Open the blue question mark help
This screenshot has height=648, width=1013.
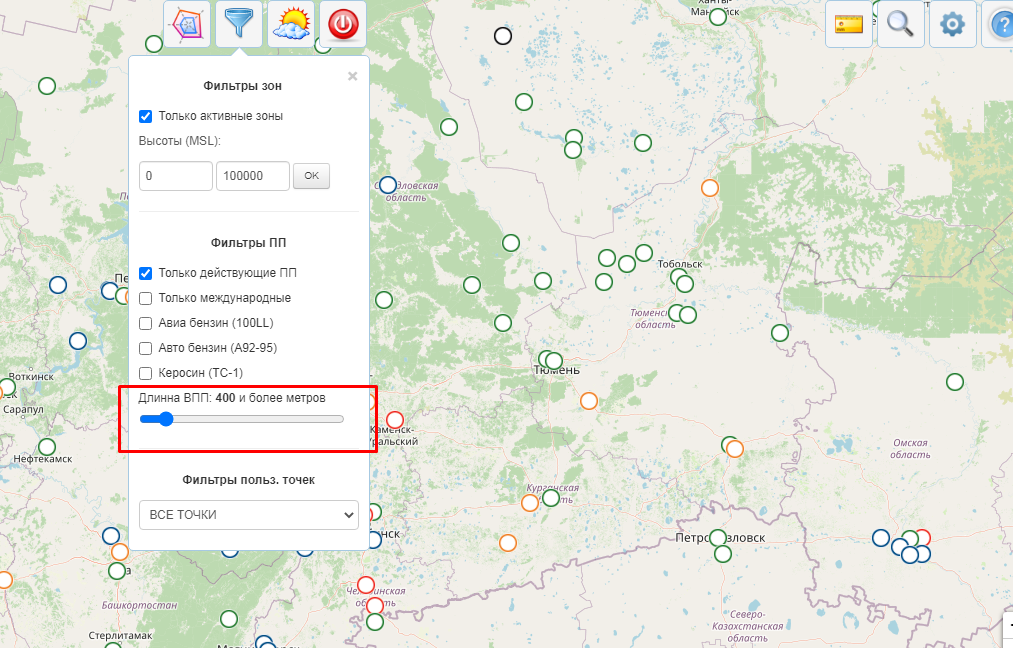1000,24
